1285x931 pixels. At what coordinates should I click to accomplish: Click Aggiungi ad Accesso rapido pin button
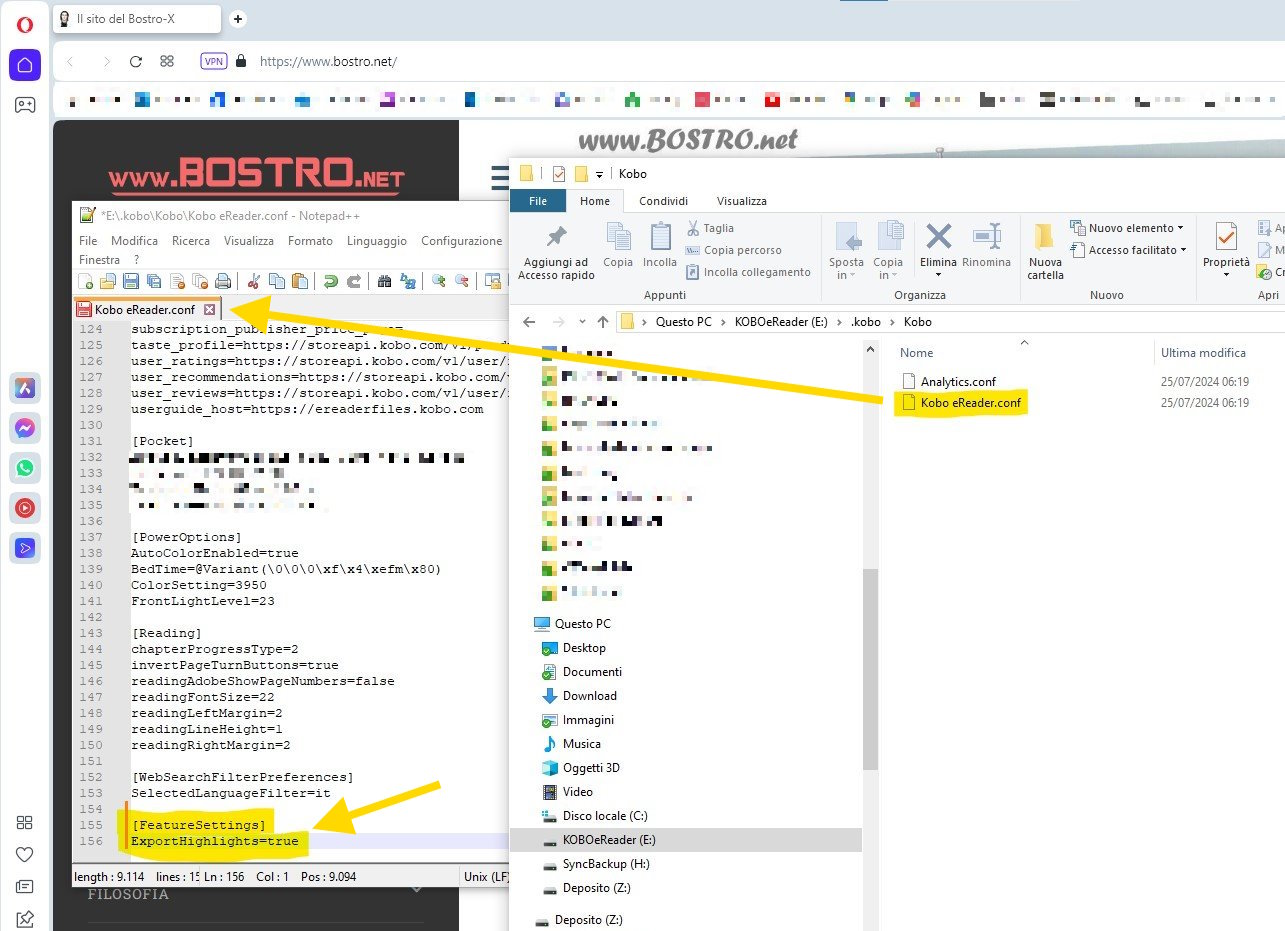(x=556, y=253)
